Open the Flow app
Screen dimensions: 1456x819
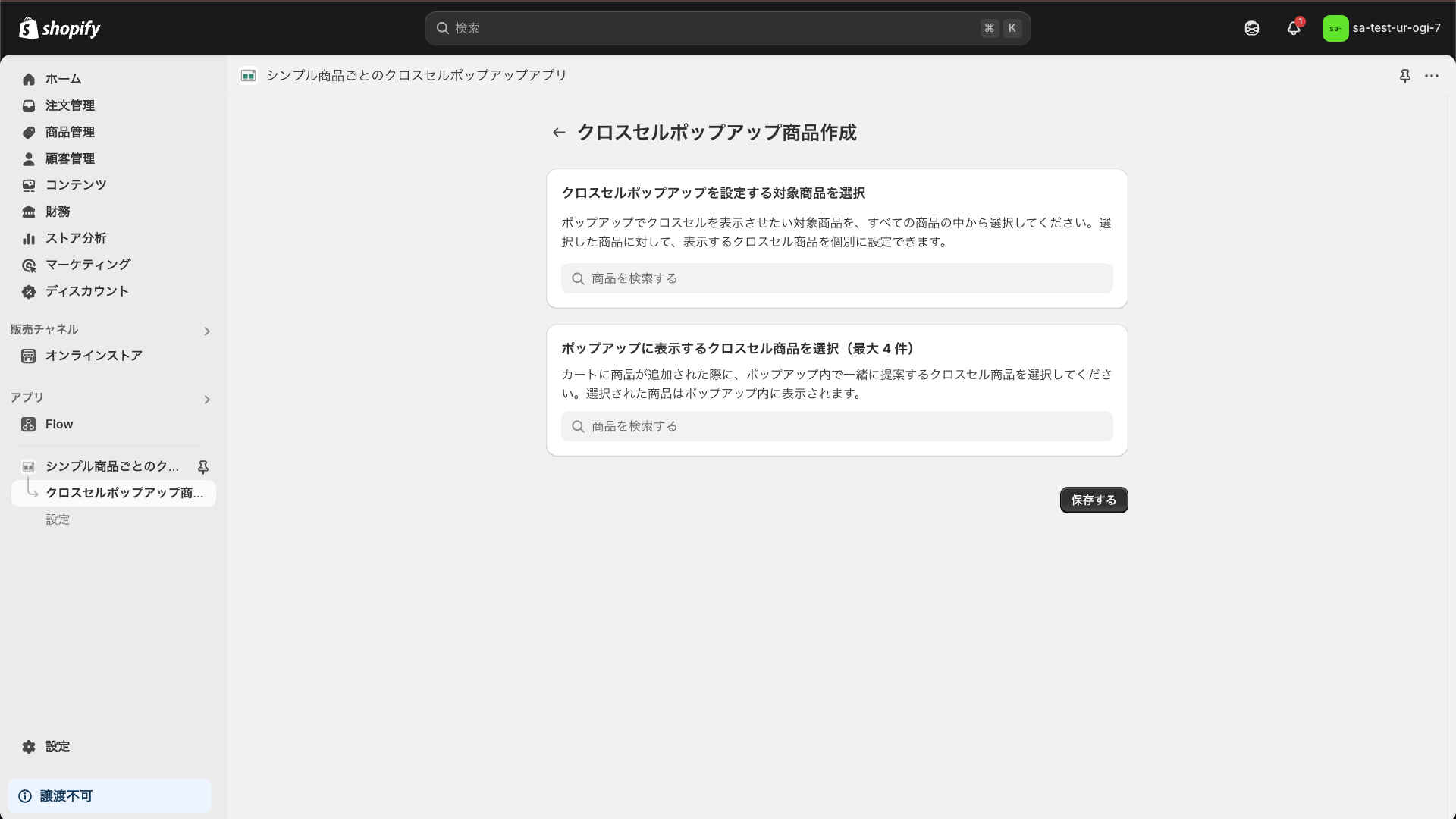[x=58, y=424]
